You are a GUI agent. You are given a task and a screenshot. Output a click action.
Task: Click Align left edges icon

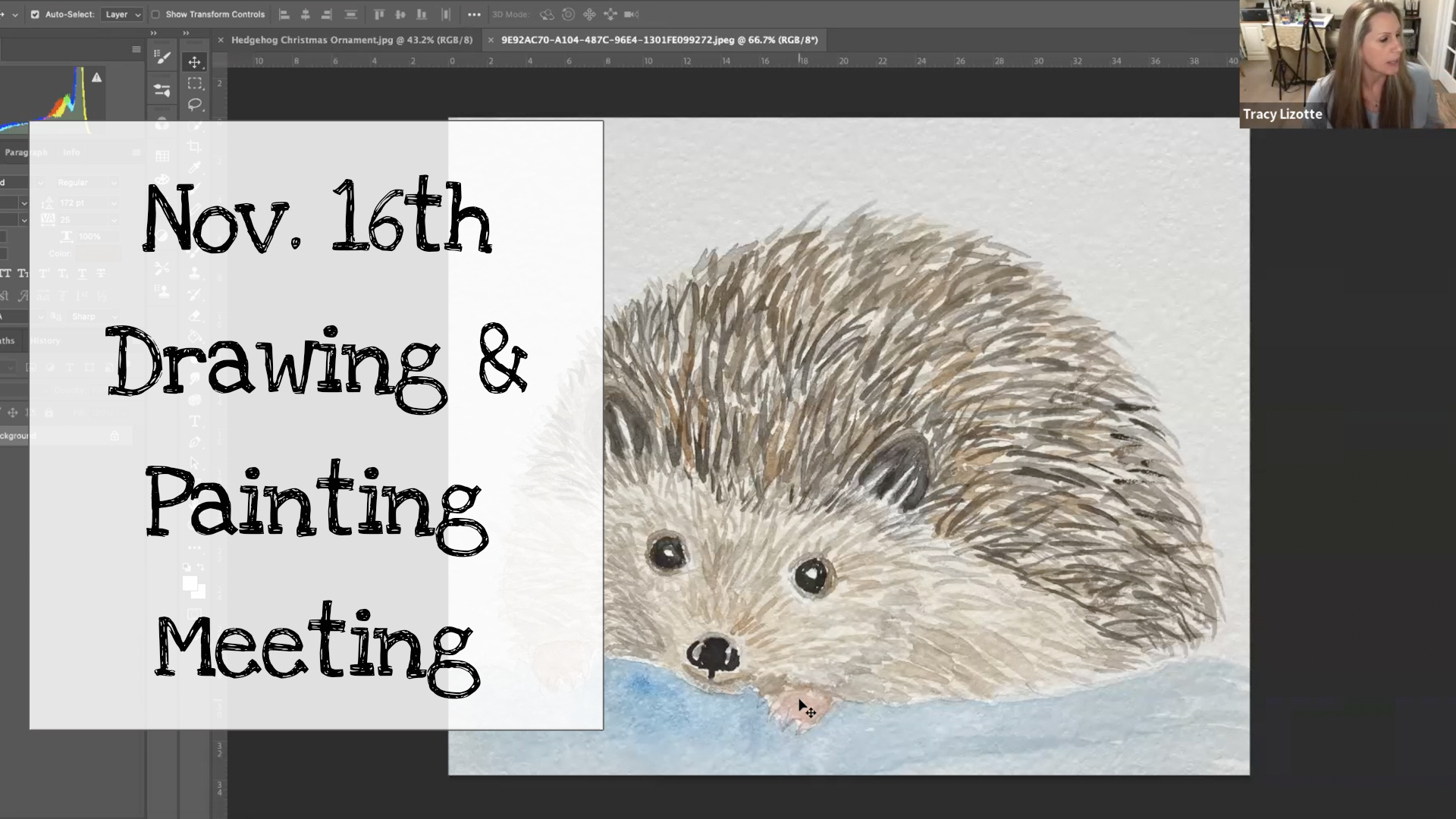tap(284, 14)
